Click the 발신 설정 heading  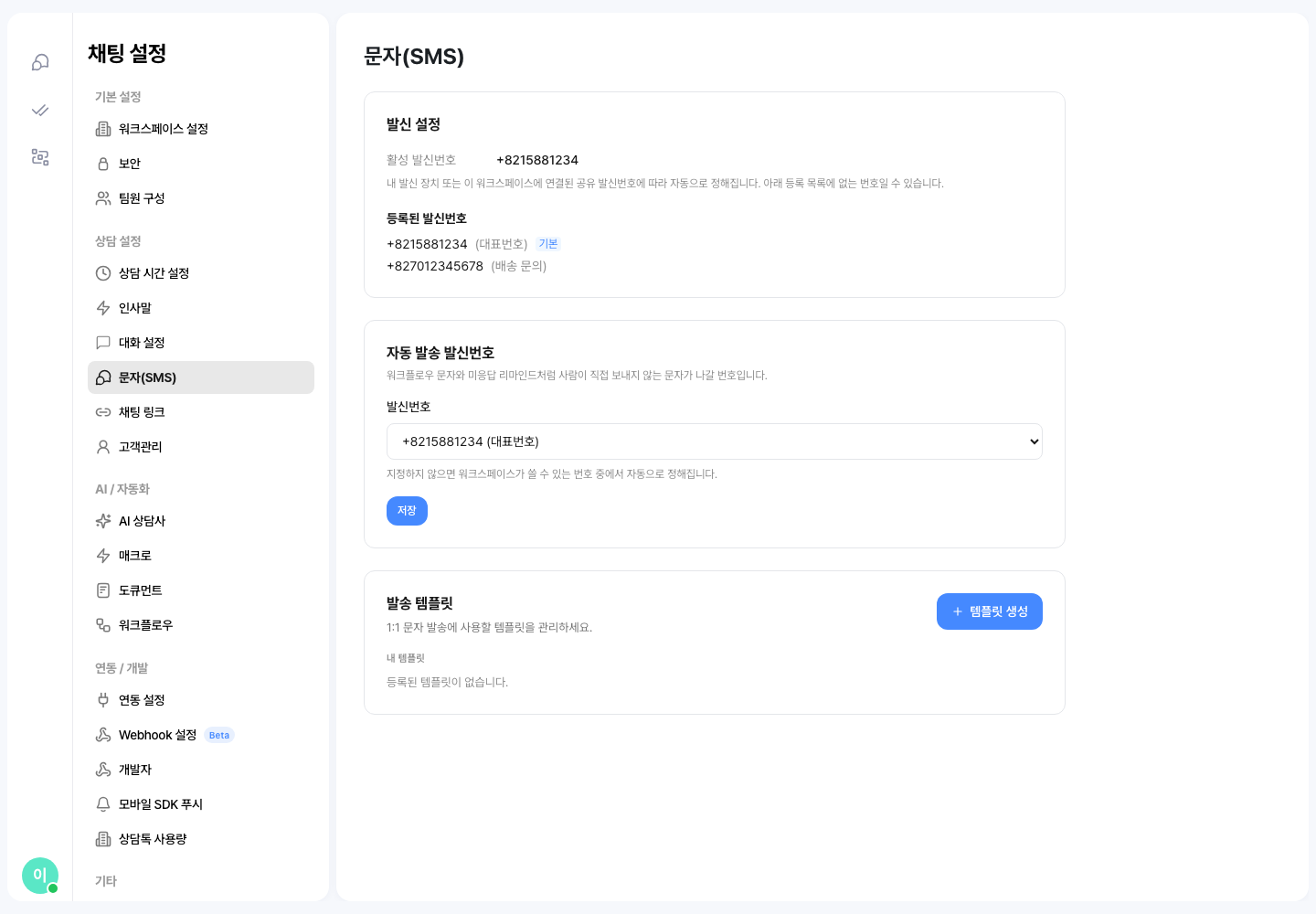click(x=414, y=124)
